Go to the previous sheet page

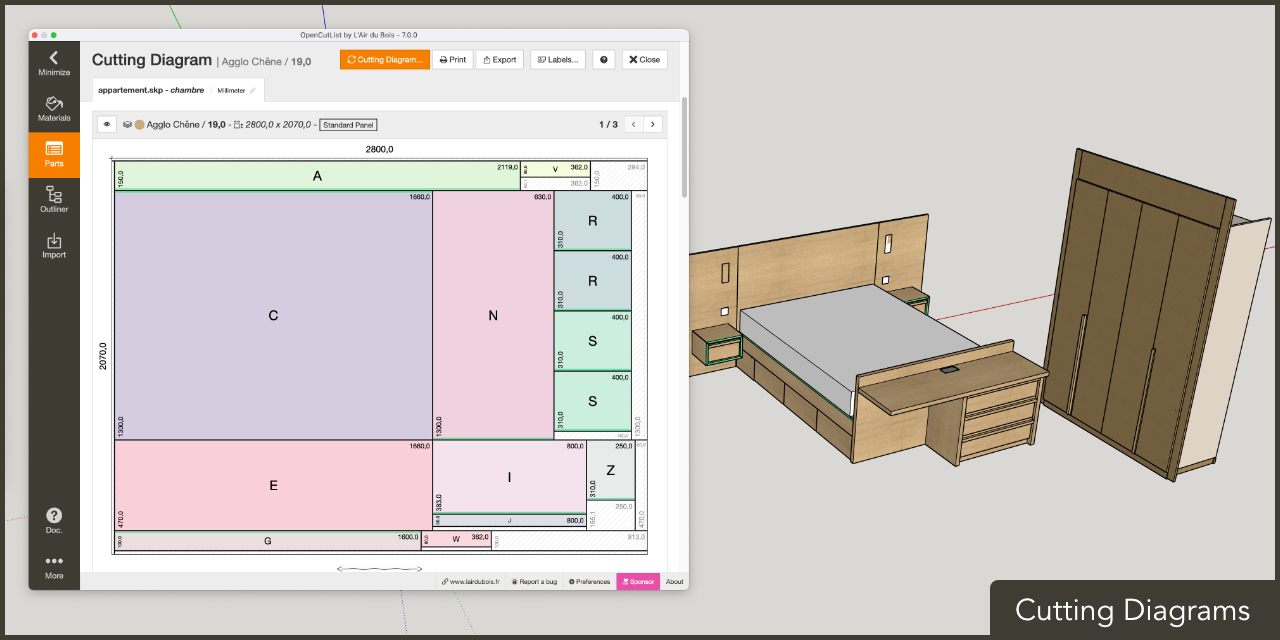point(633,125)
